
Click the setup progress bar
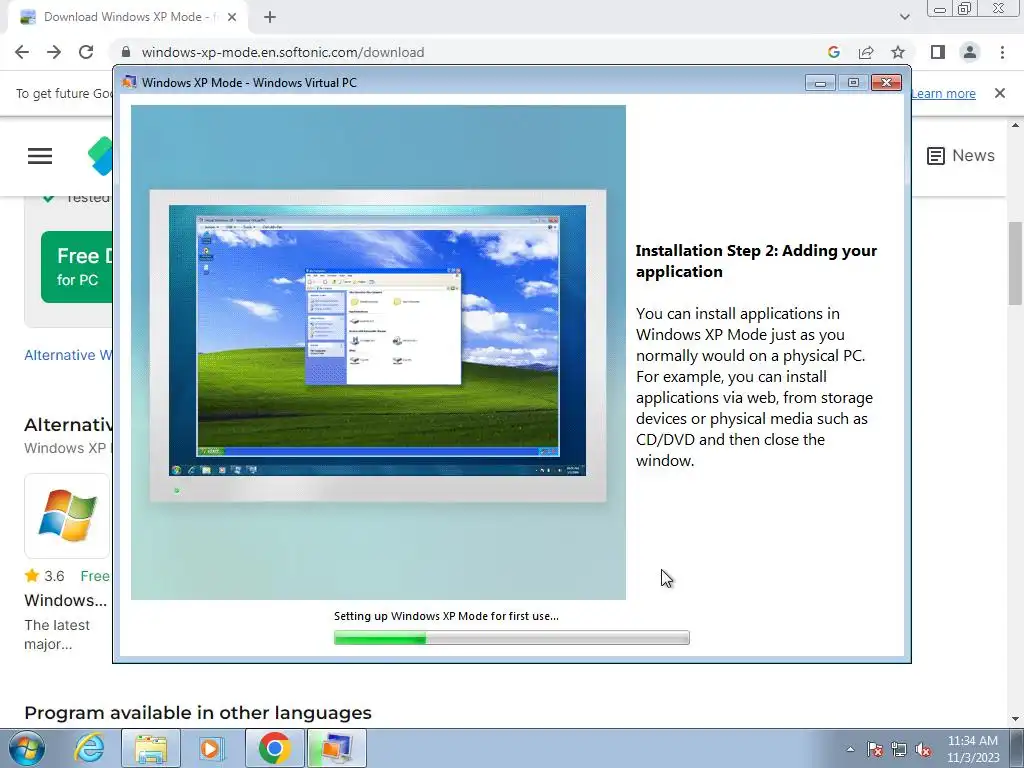(x=511, y=638)
